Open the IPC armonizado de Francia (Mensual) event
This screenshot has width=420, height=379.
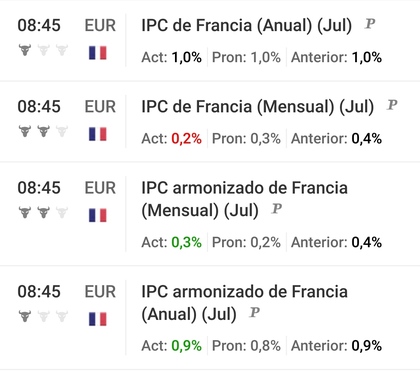click(x=244, y=199)
